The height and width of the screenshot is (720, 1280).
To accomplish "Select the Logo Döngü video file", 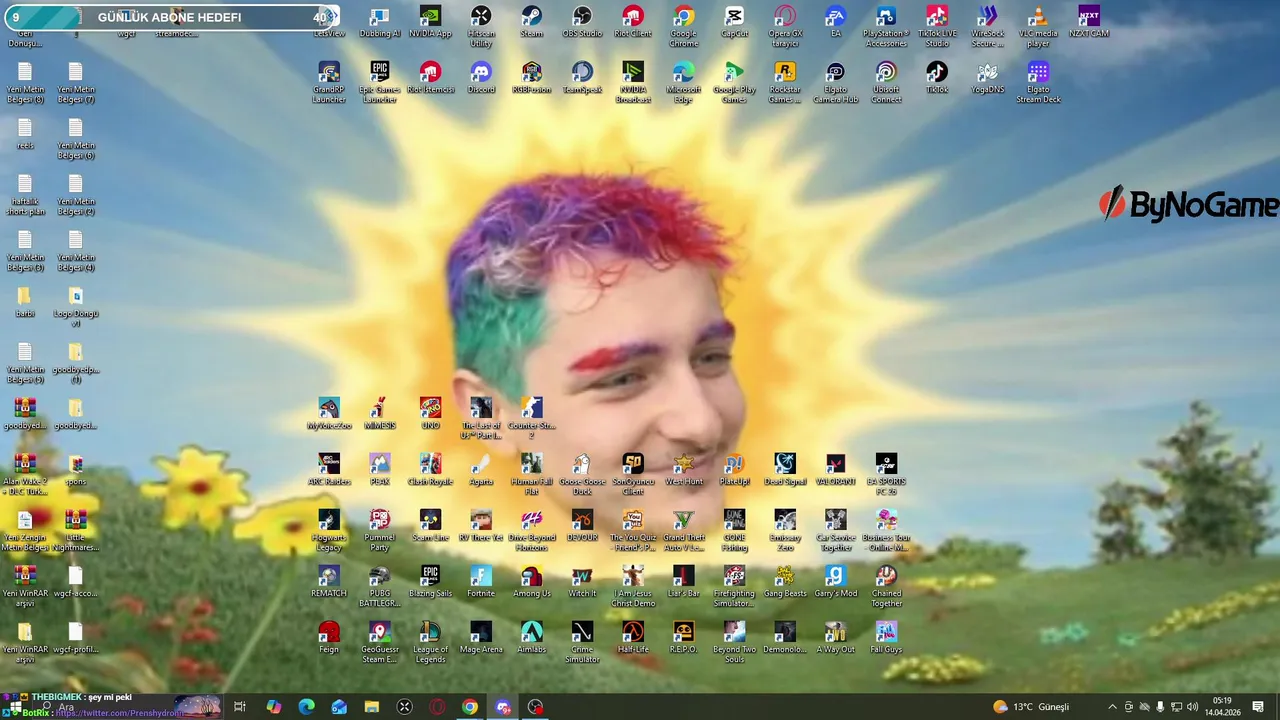I will [75, 307].
